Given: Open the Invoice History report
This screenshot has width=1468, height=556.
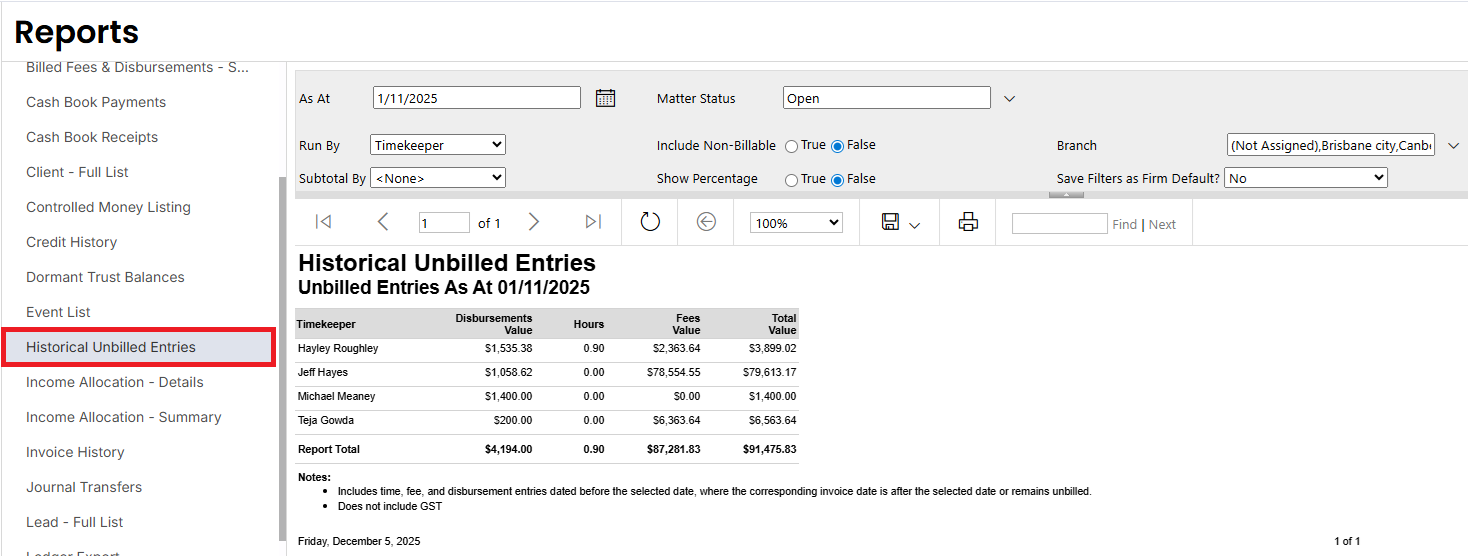Looking at the screenshot, I should [75, 452].
